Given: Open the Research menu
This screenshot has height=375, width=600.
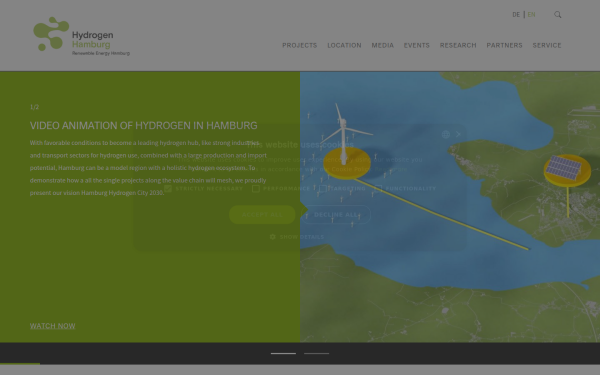Looking at the screenshot, I should pyautogui.click(x=458, y=45).
